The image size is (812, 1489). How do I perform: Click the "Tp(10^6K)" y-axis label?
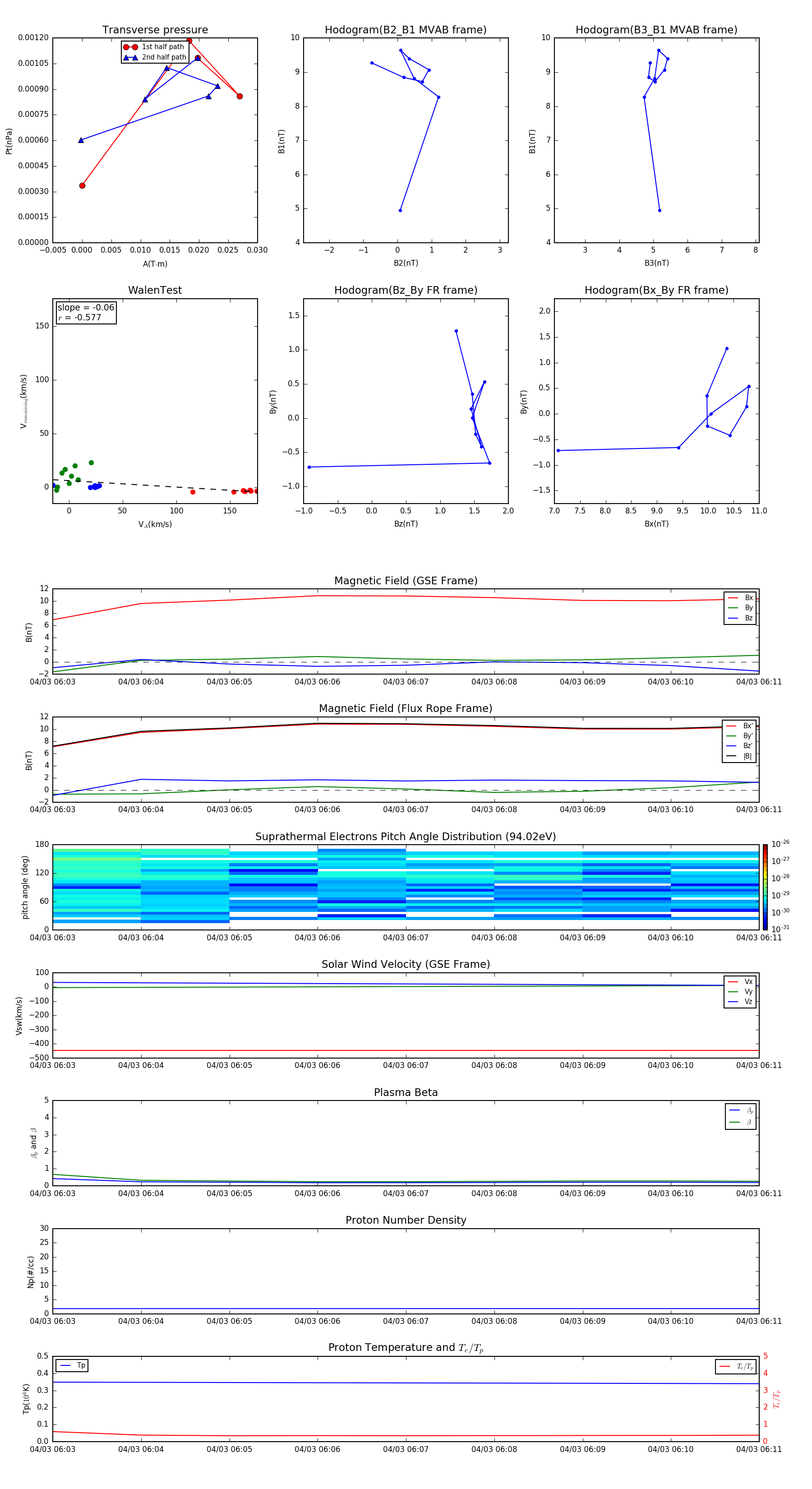click(27, 1399)
